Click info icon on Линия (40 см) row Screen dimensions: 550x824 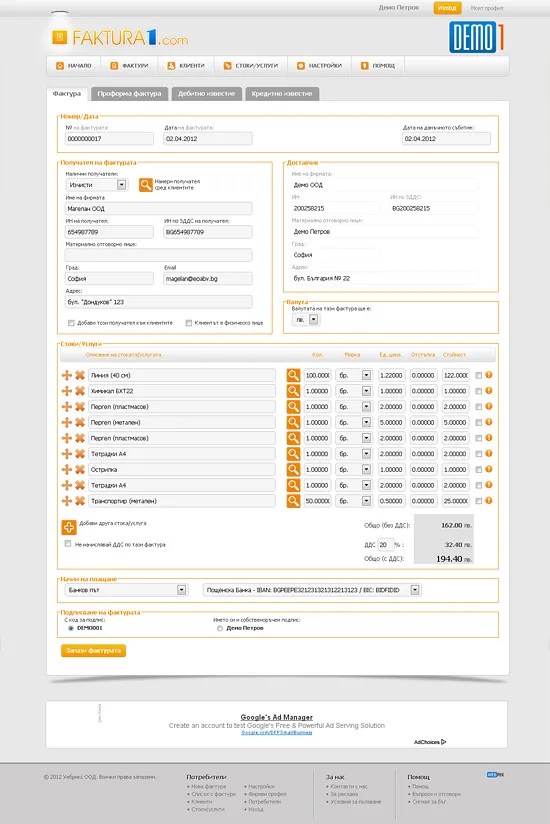click(489, 375)
